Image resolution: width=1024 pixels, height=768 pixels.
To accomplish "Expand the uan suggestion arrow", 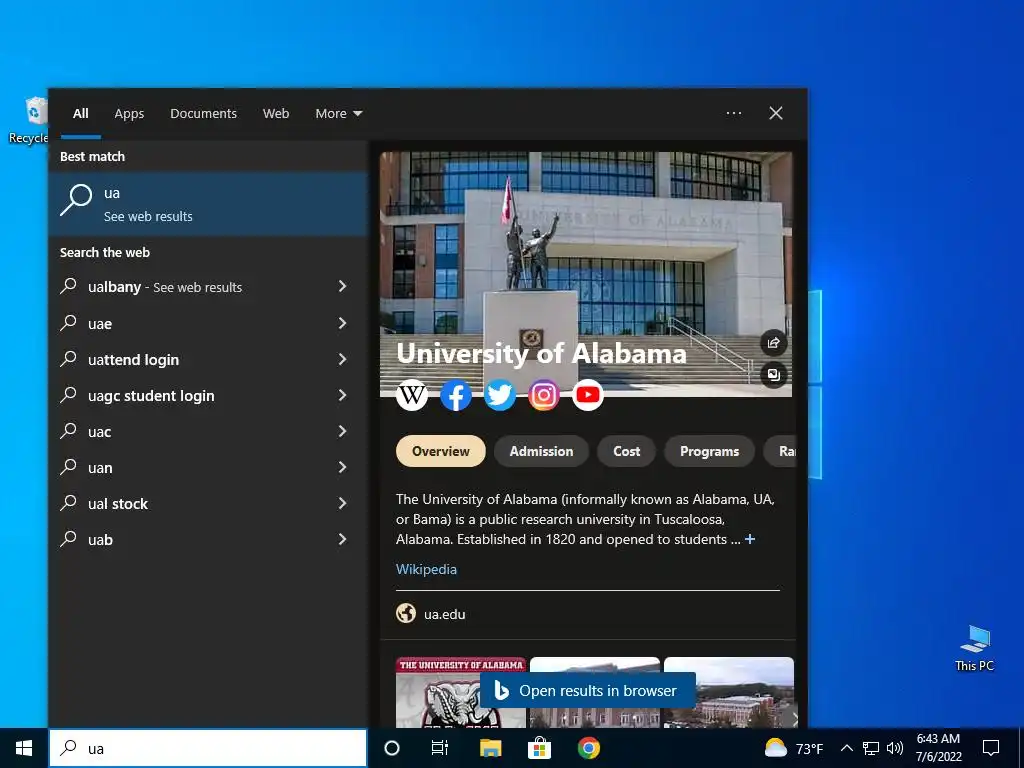I will [x=342, y=466].
